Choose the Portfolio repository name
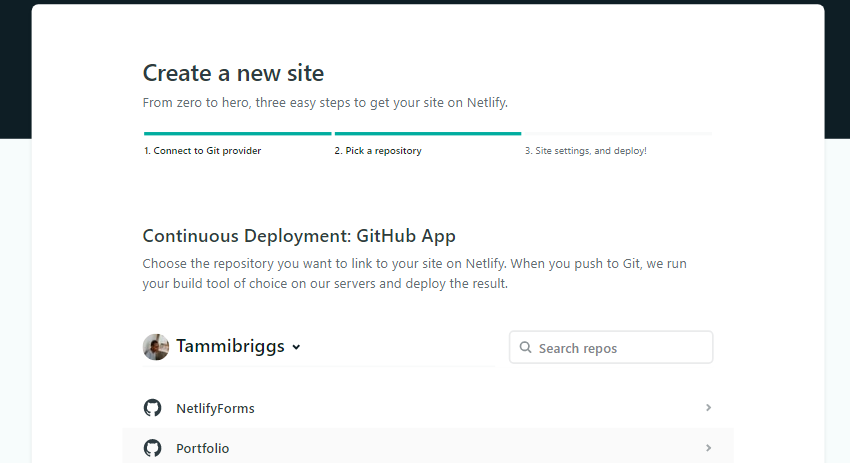This screenshot has height=463, width=850. point(202,448)
